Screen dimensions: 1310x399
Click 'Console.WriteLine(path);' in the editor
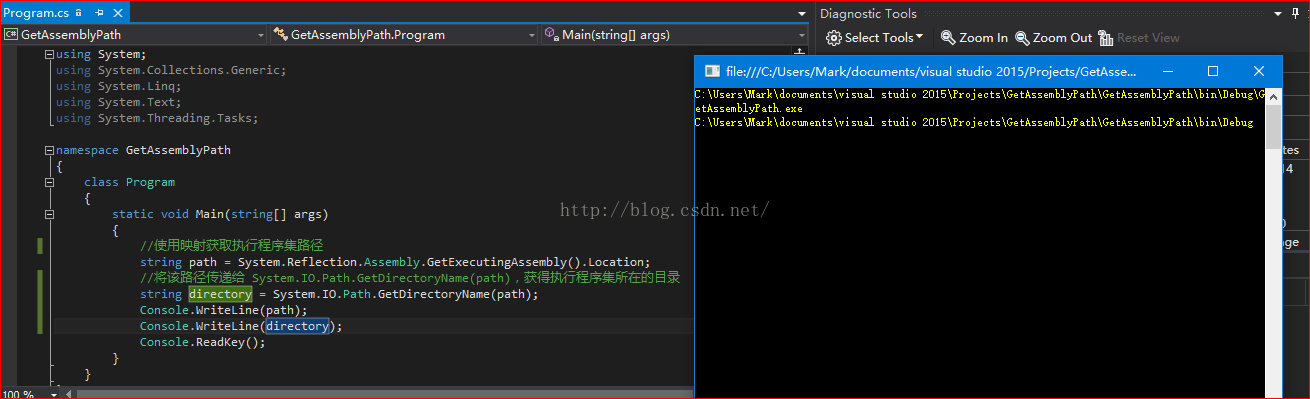(x=224, y=310)
